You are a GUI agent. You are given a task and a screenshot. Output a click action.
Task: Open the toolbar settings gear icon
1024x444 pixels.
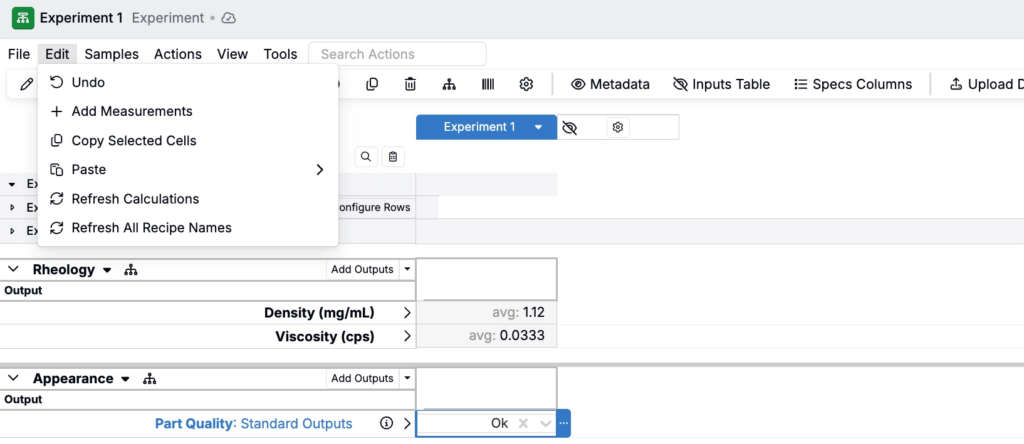coord(526,85)
